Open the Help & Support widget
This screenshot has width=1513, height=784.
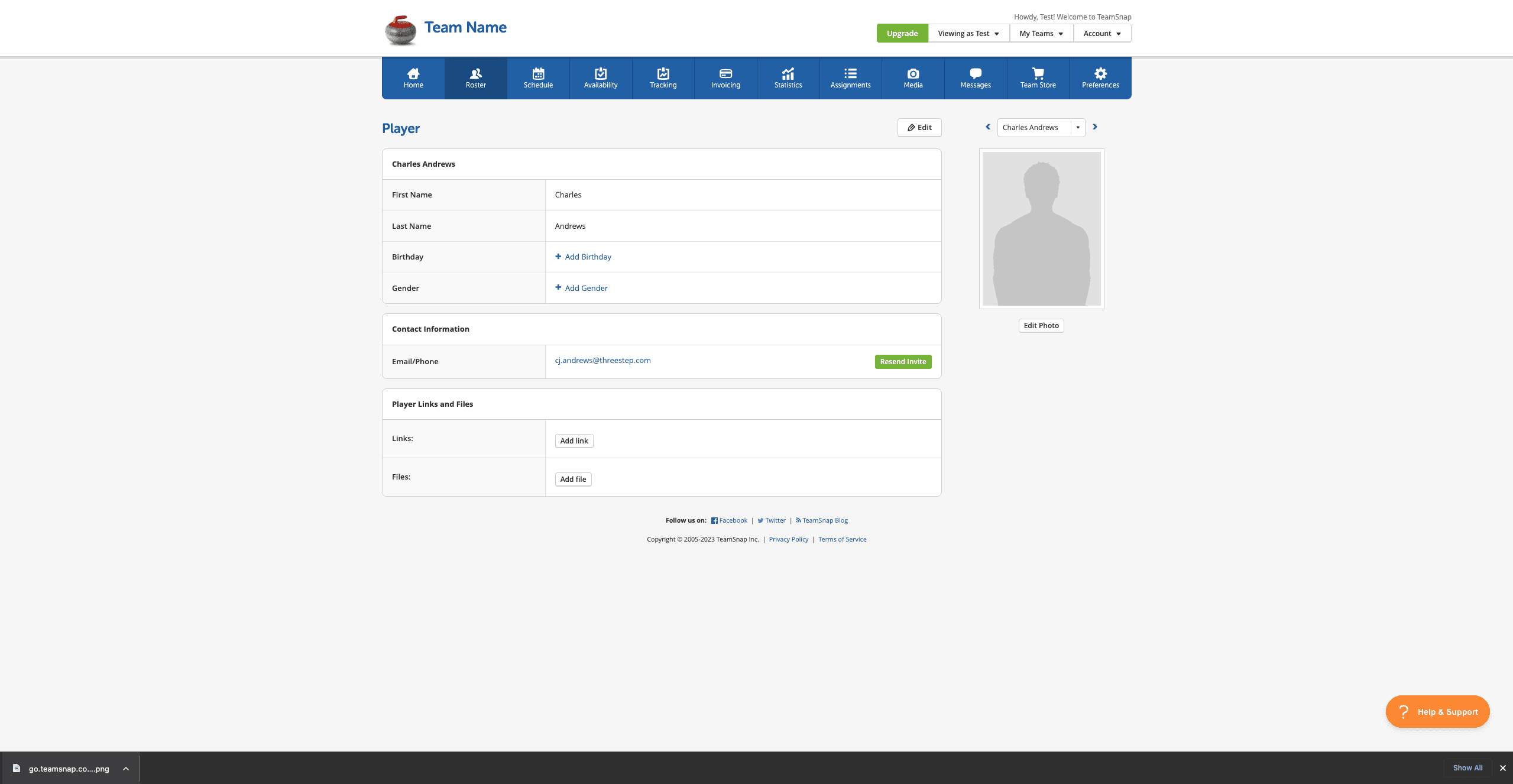coord(1437,712)
